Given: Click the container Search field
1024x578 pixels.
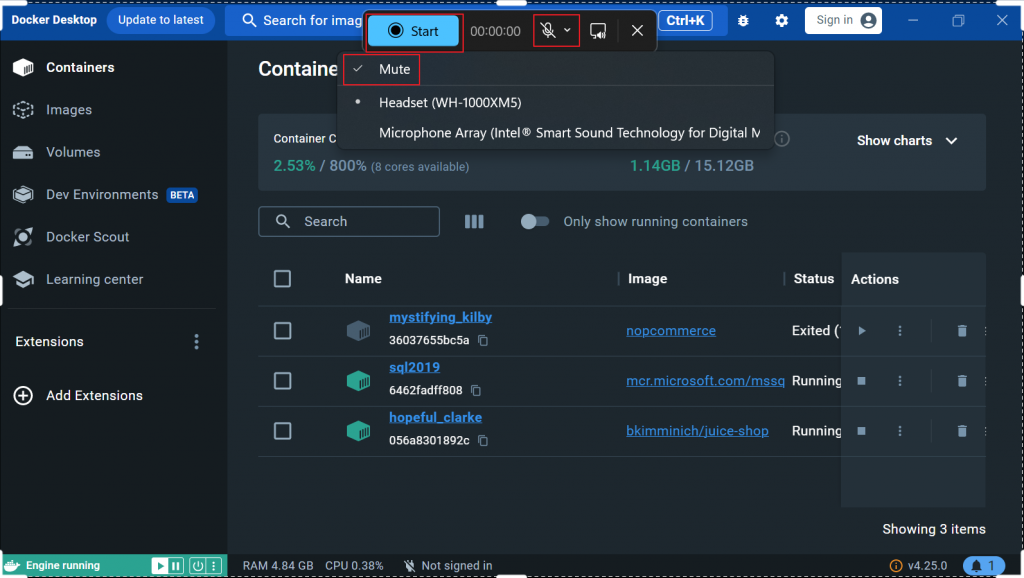Looking at the screenshot, I should click(x=349, y=221).
